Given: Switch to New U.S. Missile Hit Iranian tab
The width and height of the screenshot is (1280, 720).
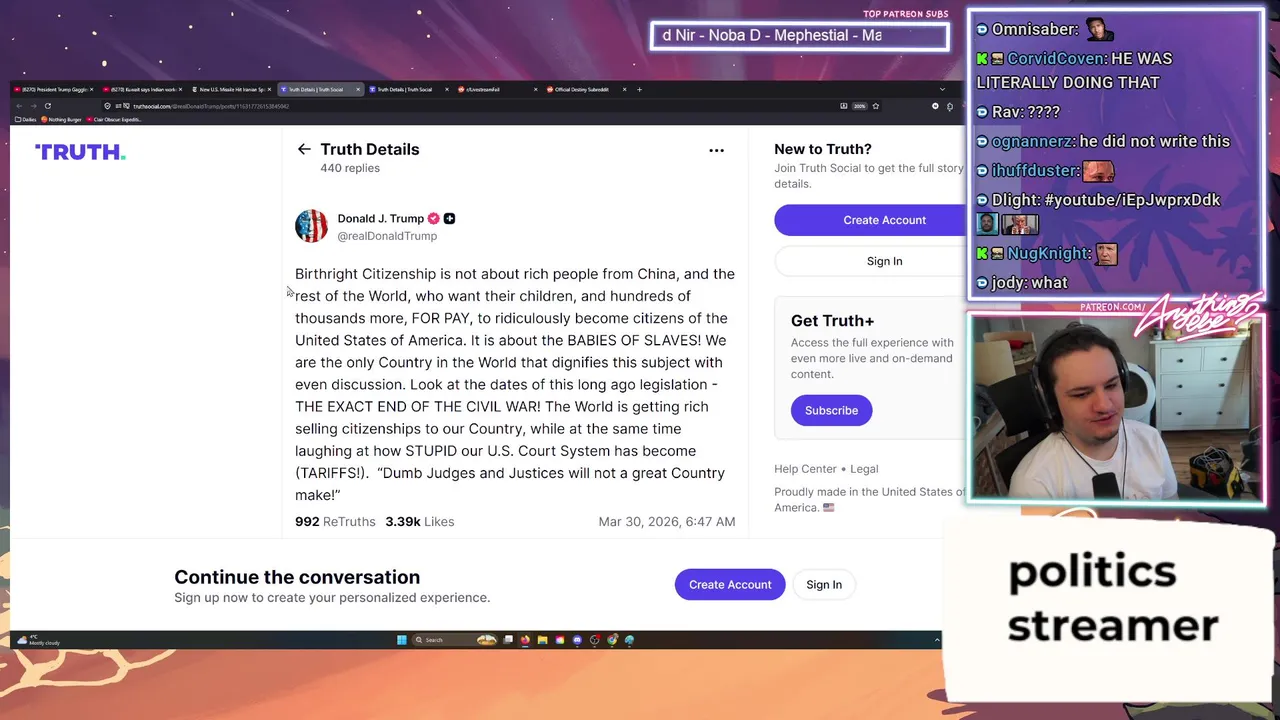Looking at the screenshot, I should pos(231,89).
